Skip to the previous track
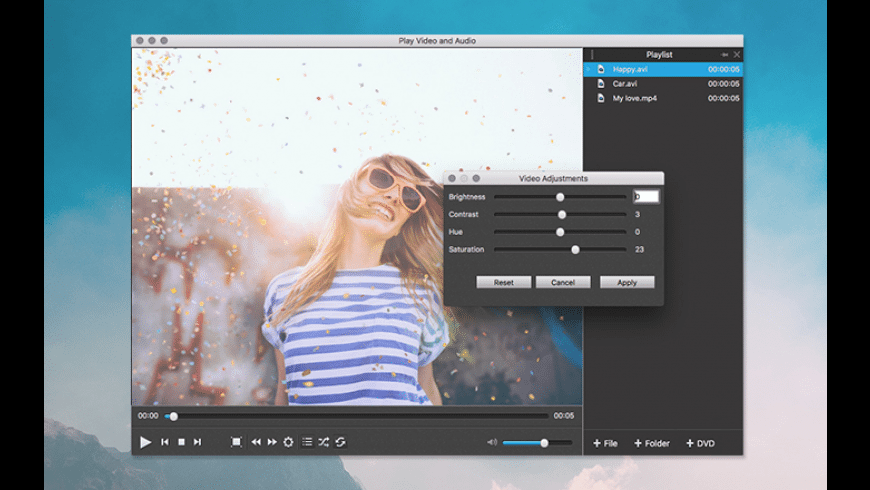This screenshot has height=490, width=870. click(165, 442)
